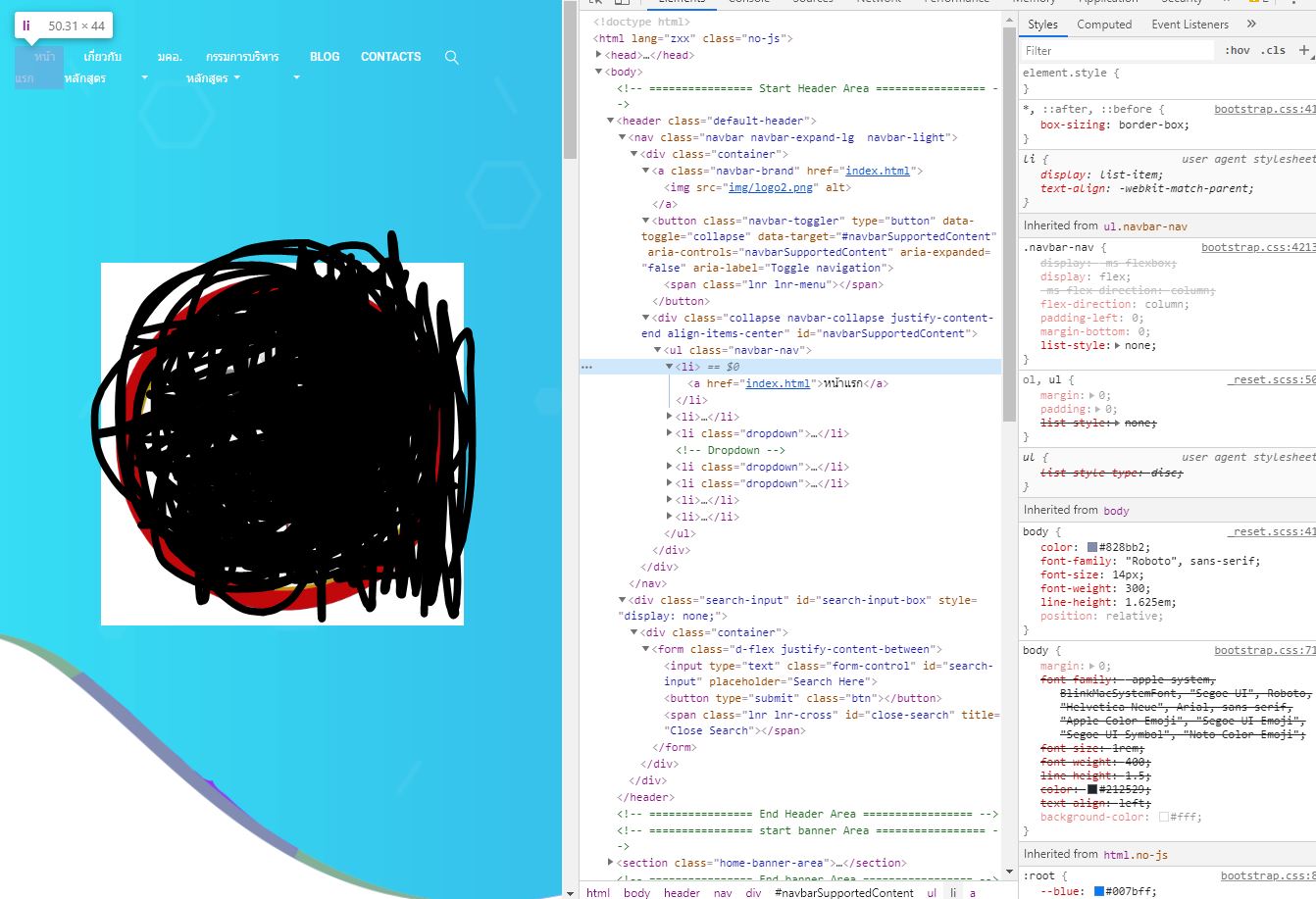Select the span close-search node
1316x899 pixels.
831,723
